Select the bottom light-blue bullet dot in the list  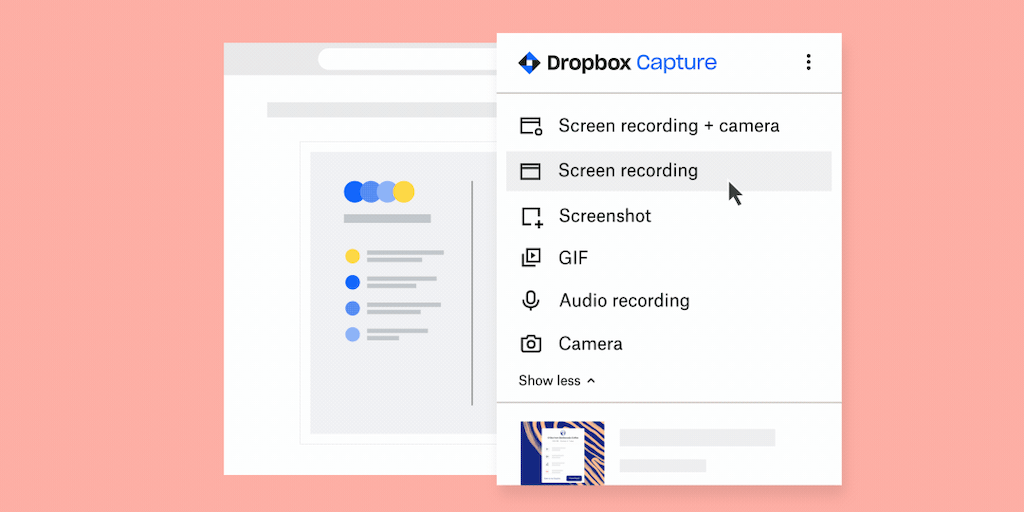click(352, 334)
